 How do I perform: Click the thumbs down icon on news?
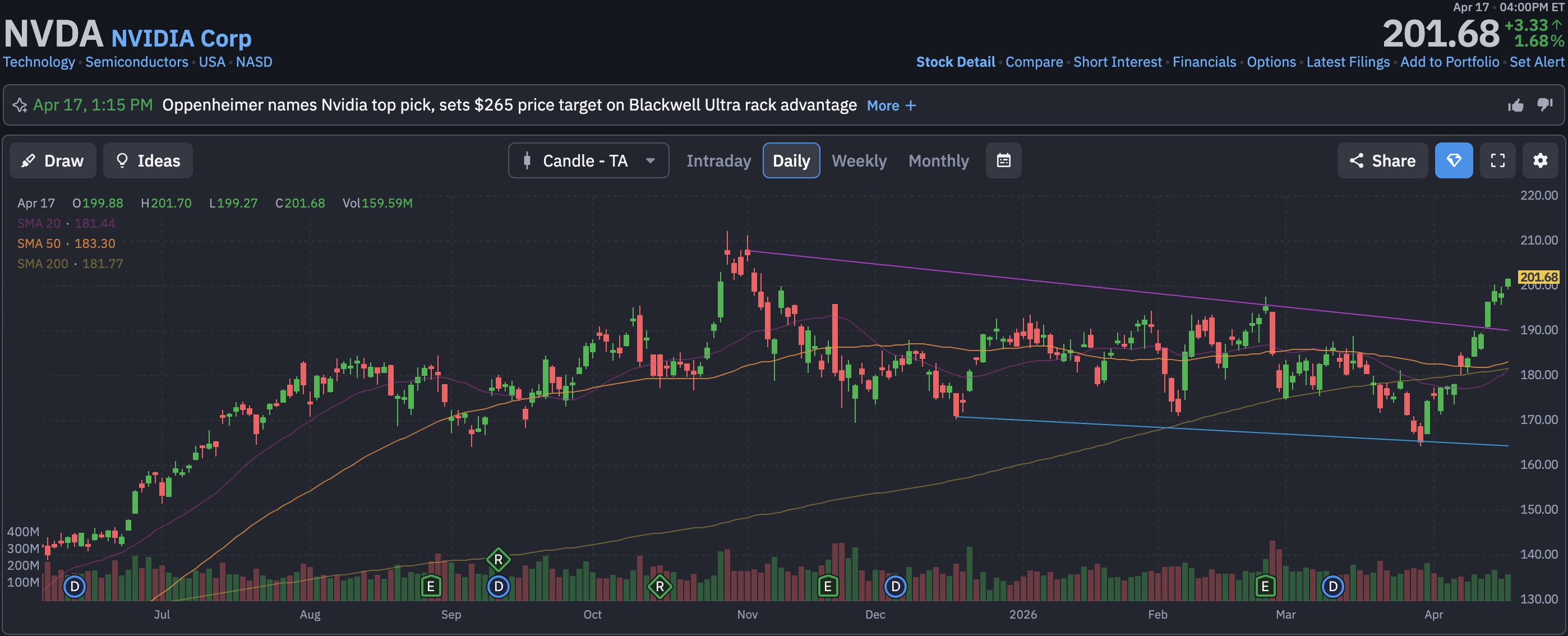pyautogui.click(x=1544, y=105)
